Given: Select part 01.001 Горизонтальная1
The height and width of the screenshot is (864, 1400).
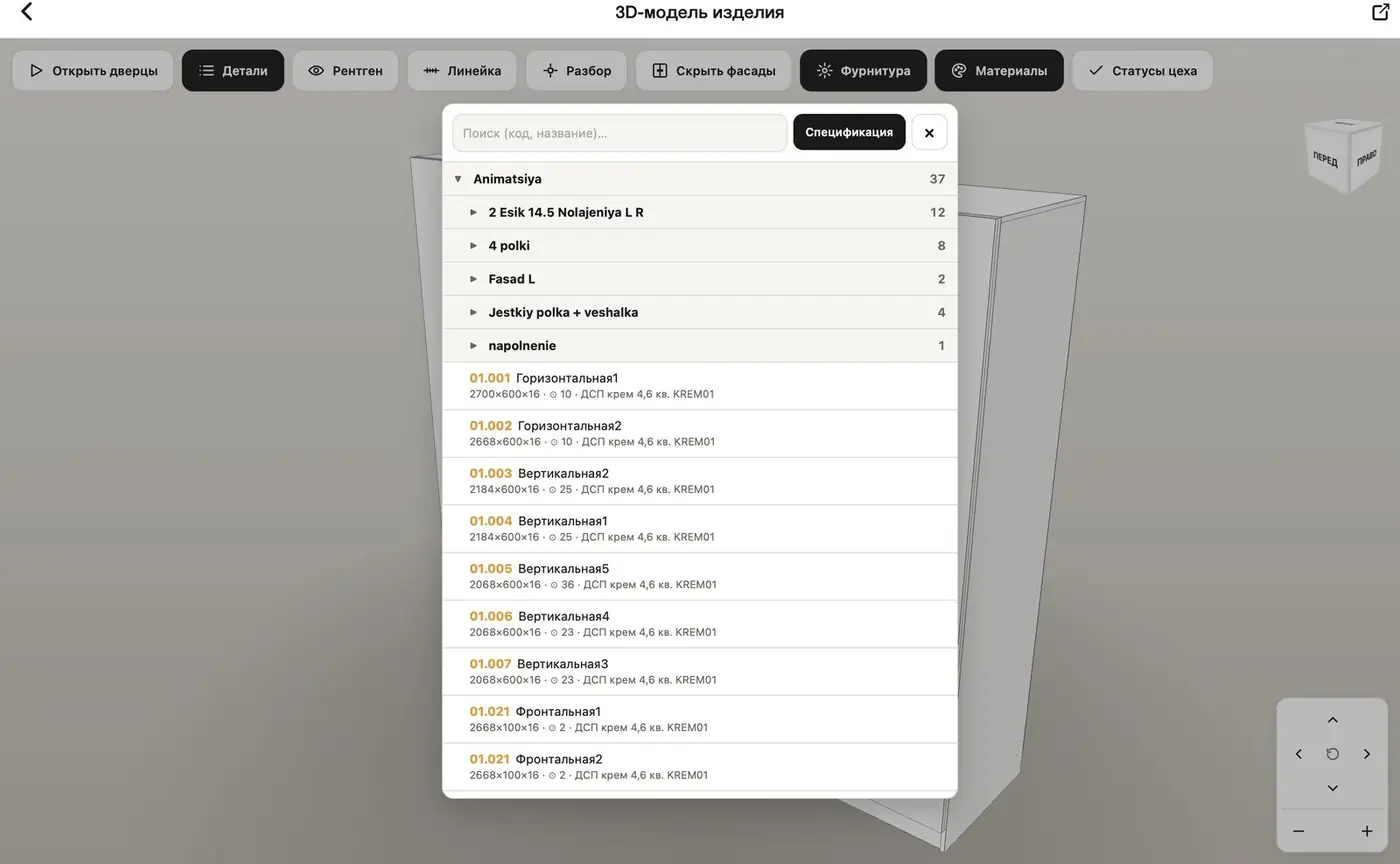Looking at the screenshot, I should 700,386.
